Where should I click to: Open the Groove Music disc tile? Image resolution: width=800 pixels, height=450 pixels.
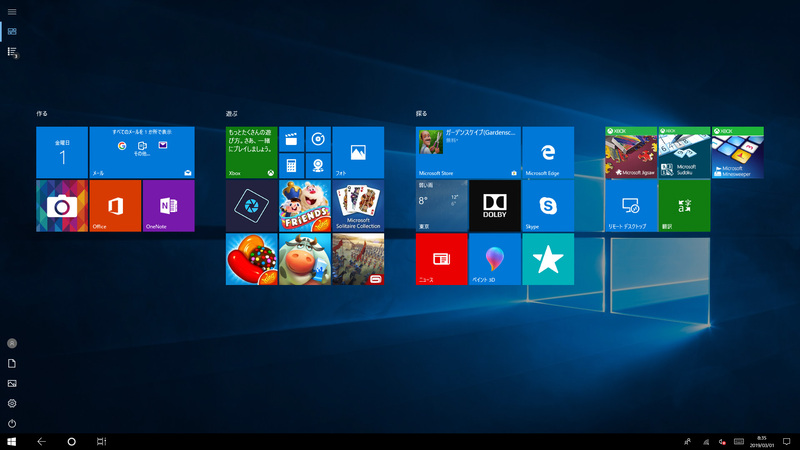(318, 139)
